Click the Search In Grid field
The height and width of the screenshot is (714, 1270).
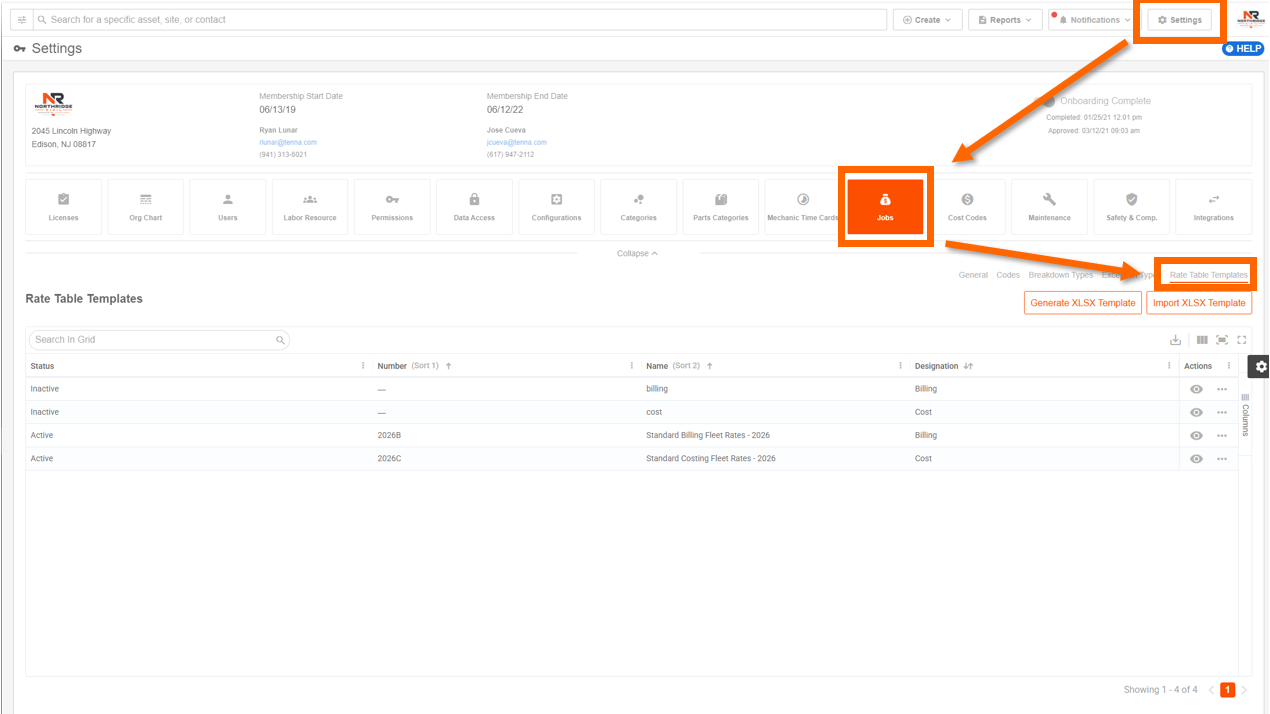(x=159, y=340)
